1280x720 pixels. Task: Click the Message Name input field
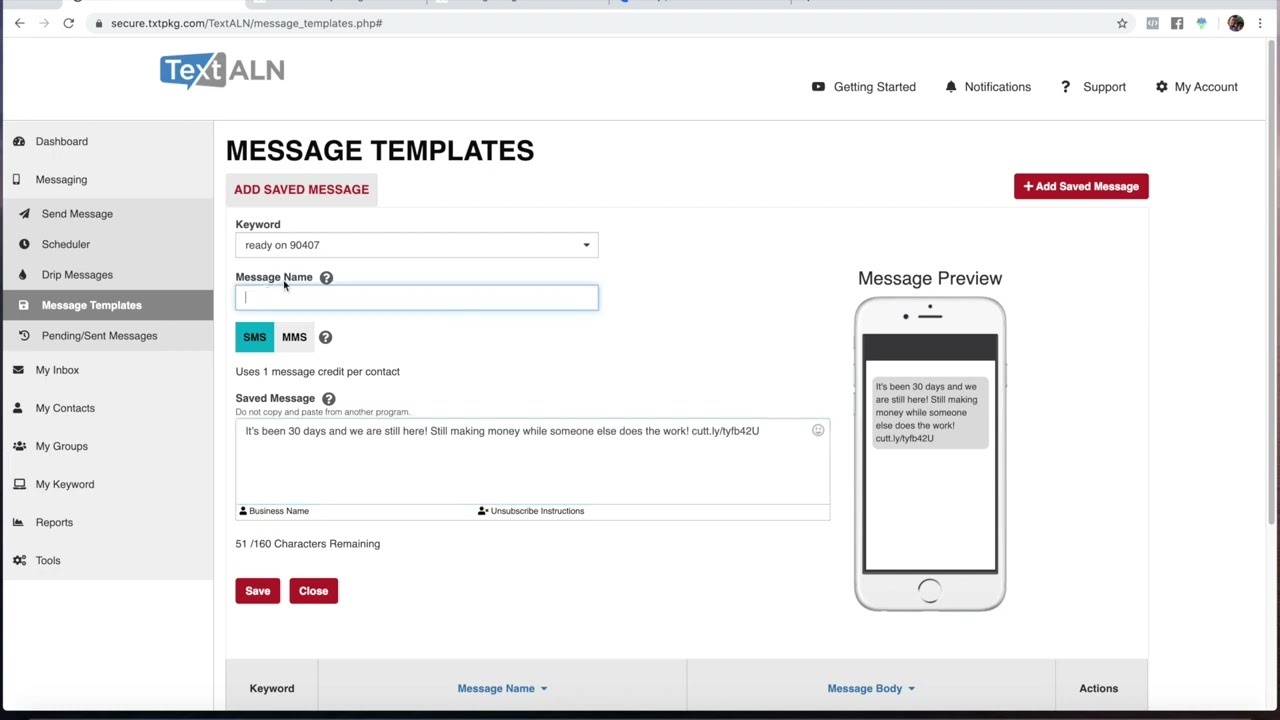tap(417, 297)
